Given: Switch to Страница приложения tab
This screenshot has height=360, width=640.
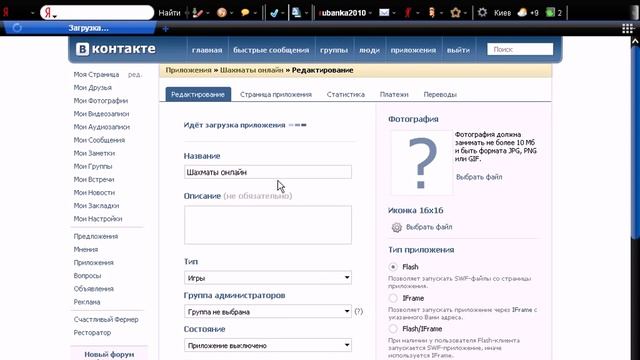Looking at the screenshot, I should click(276, 94).
